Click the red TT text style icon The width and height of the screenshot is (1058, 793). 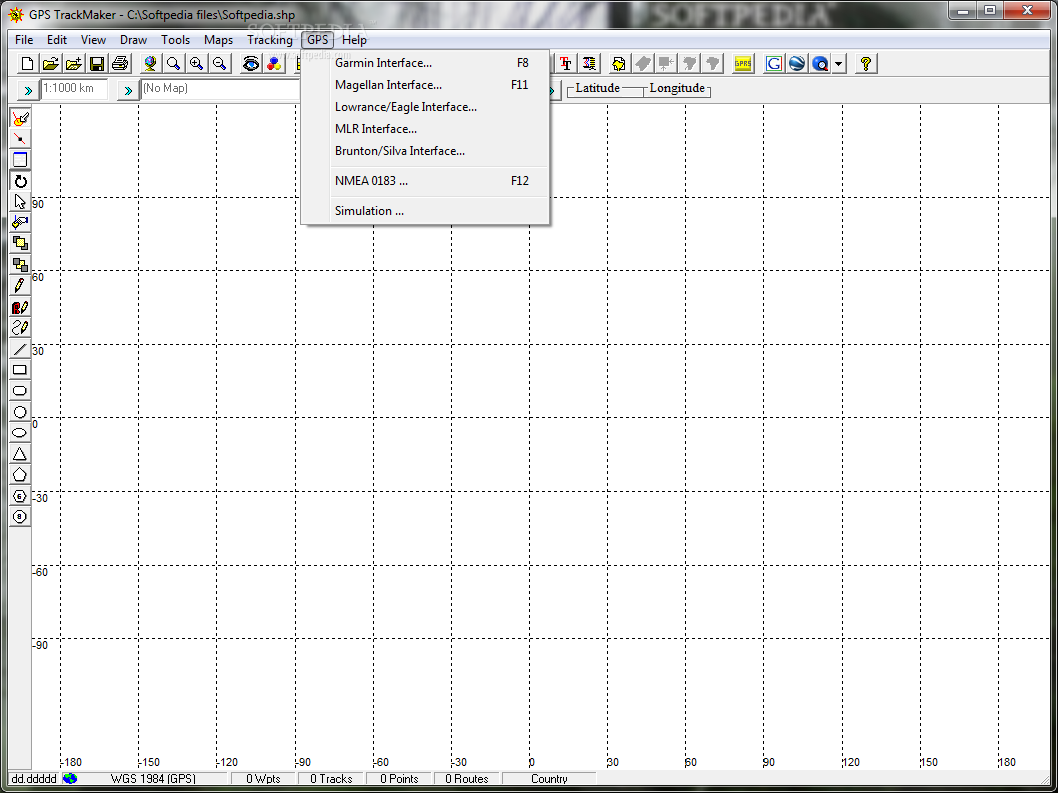coord(565,63)
